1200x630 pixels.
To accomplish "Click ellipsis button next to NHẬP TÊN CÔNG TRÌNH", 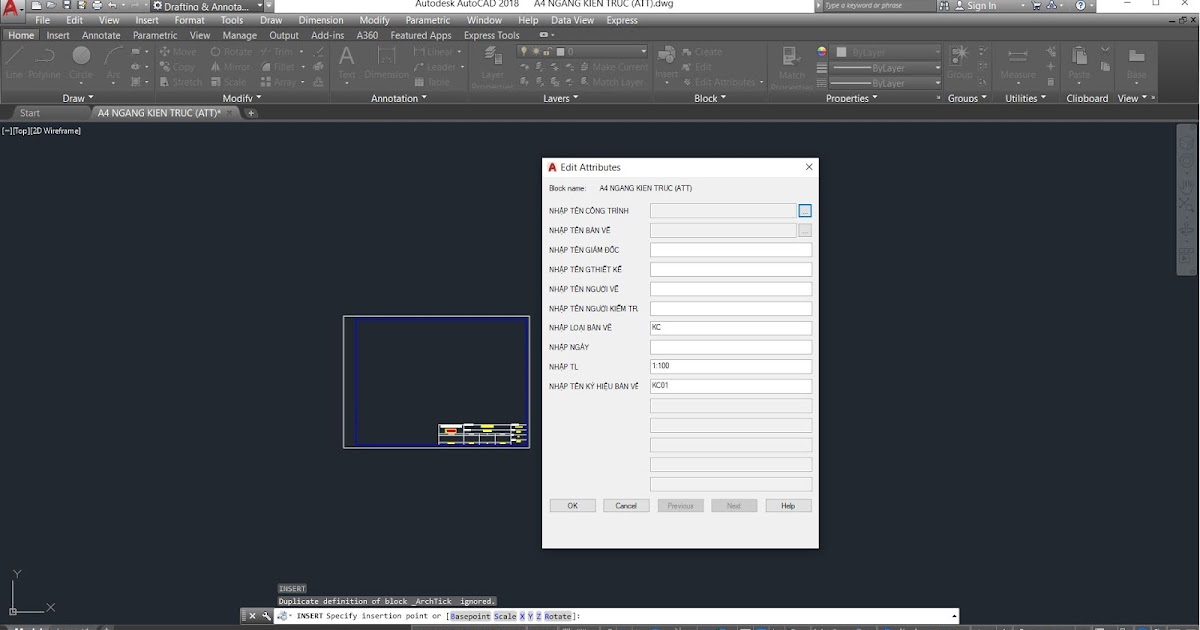I will (805, 211).
